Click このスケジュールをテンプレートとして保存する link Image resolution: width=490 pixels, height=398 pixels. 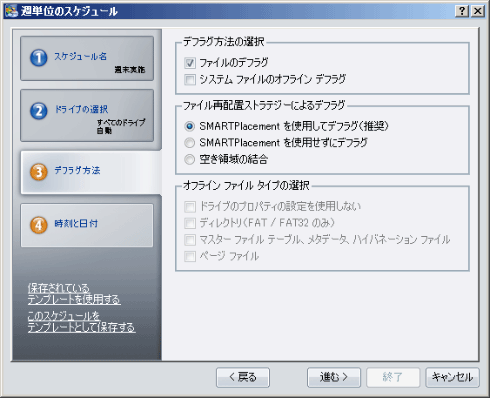click(81, 322)
